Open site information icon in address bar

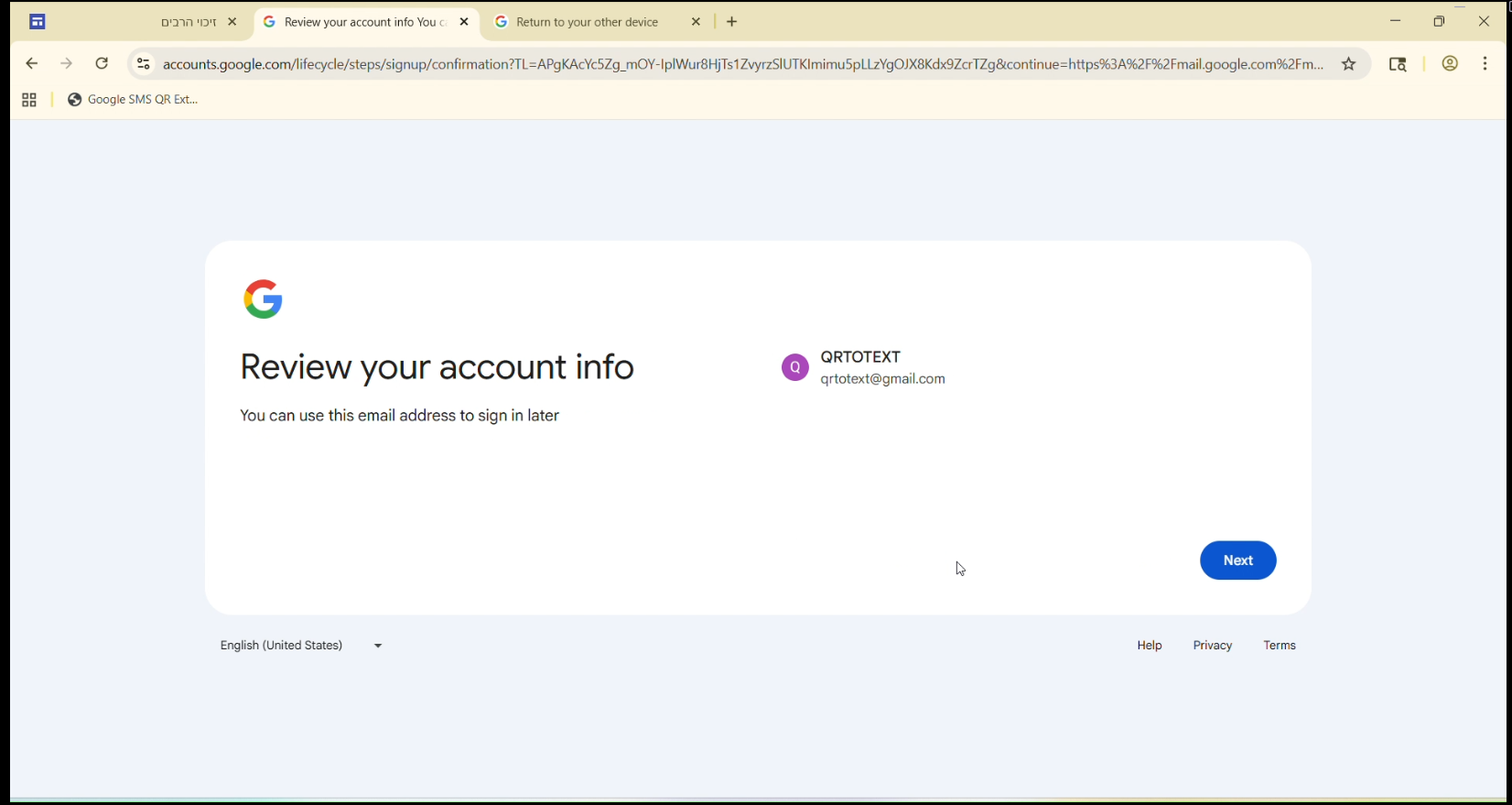tap(143, 64)
